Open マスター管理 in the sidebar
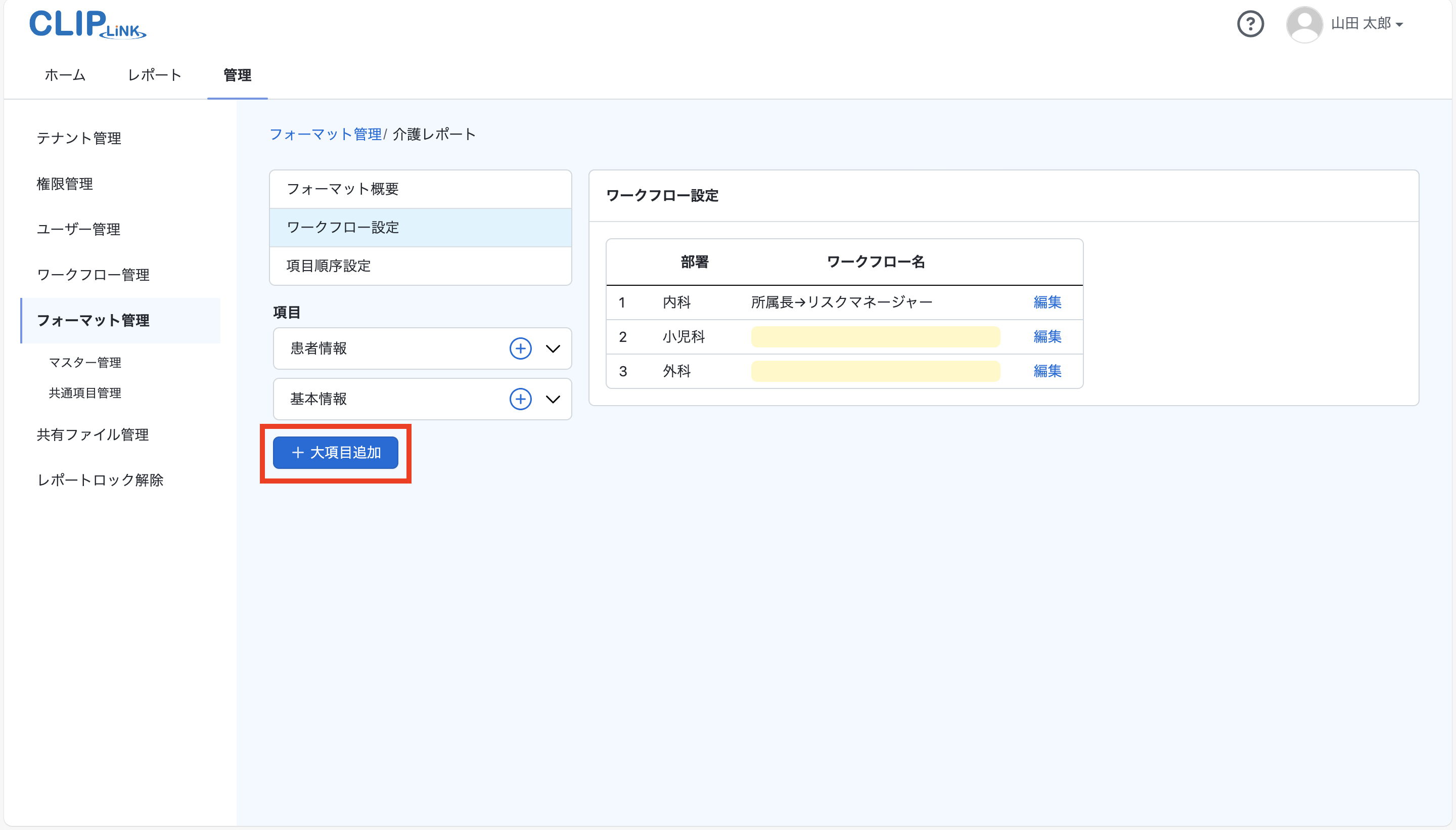This screenshot has height=830, width=1456. [x=85, y=363]
